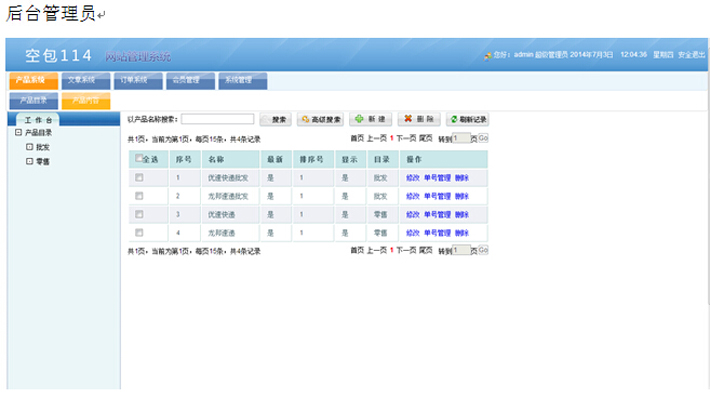Click 上一页 in pagination above the table
The width and height of the screenshot is (710, 398).
pyautogui.click(x=377, y=138)
